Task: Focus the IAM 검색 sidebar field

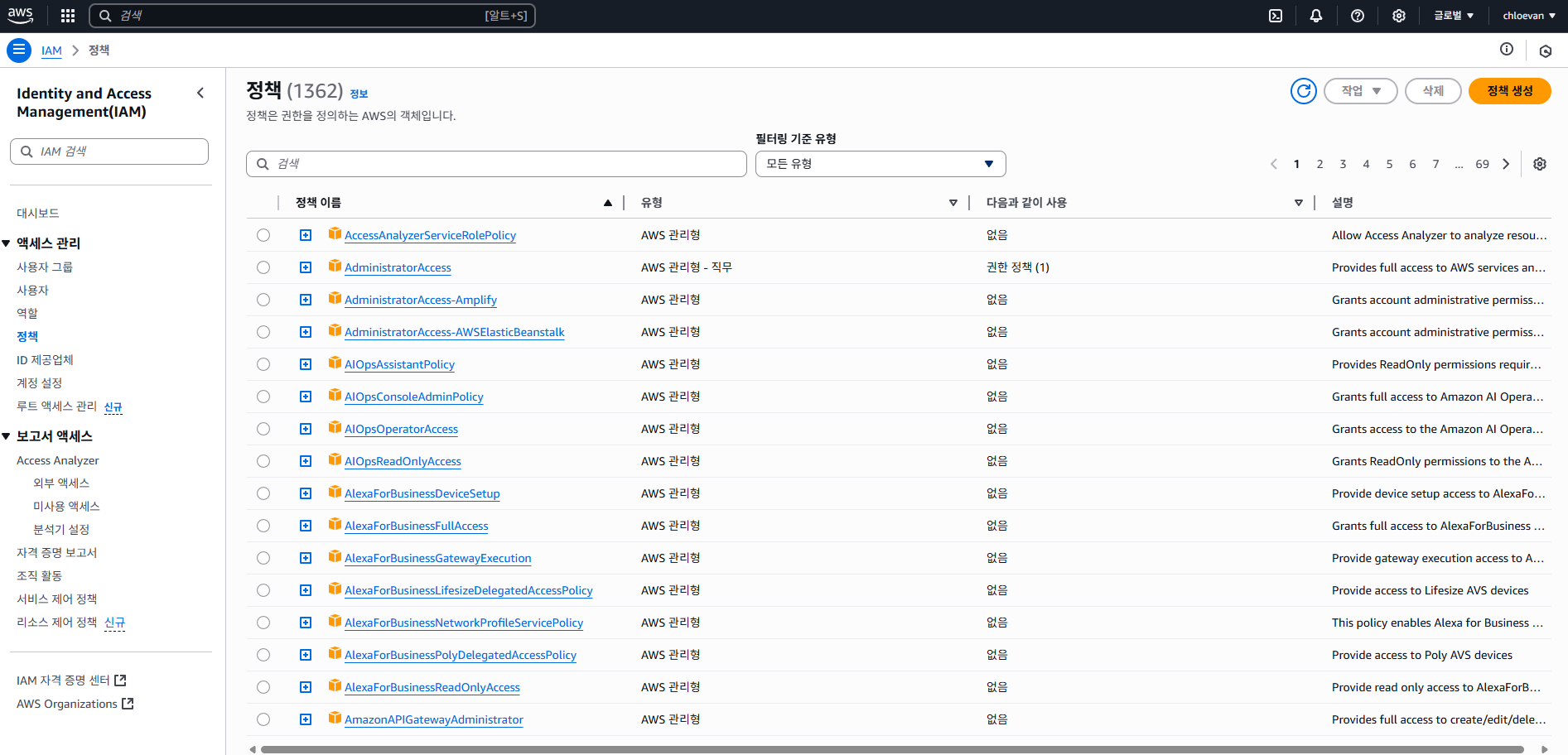Action: [x=109, y=151]
